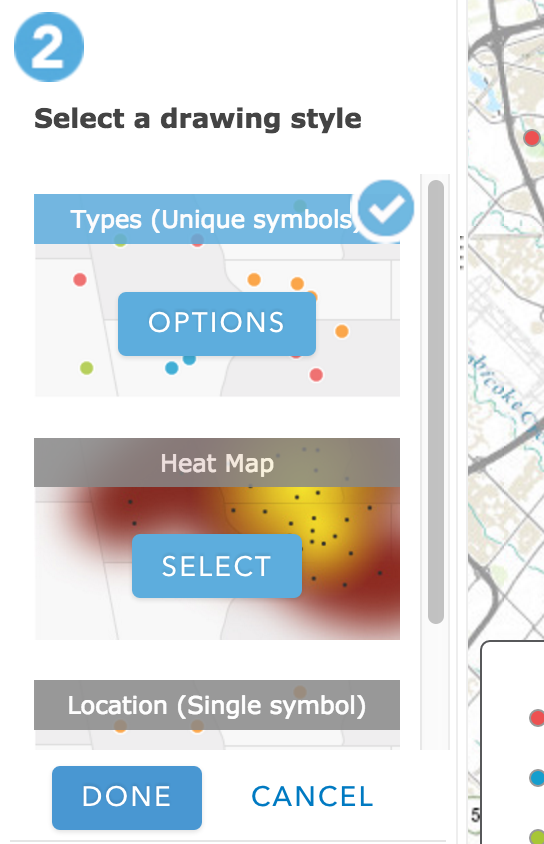Toggle the Types style selected checkmark
This screenshot has height=844, width=544.
click(x=386, y=208)
